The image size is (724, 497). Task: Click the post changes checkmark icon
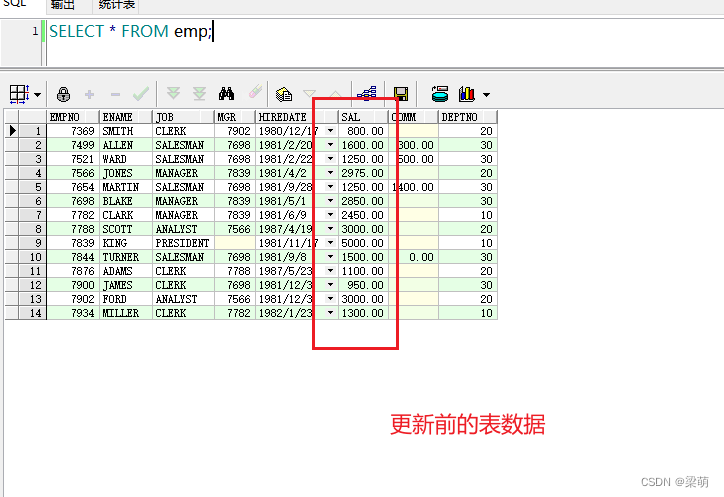click(141, 94)
